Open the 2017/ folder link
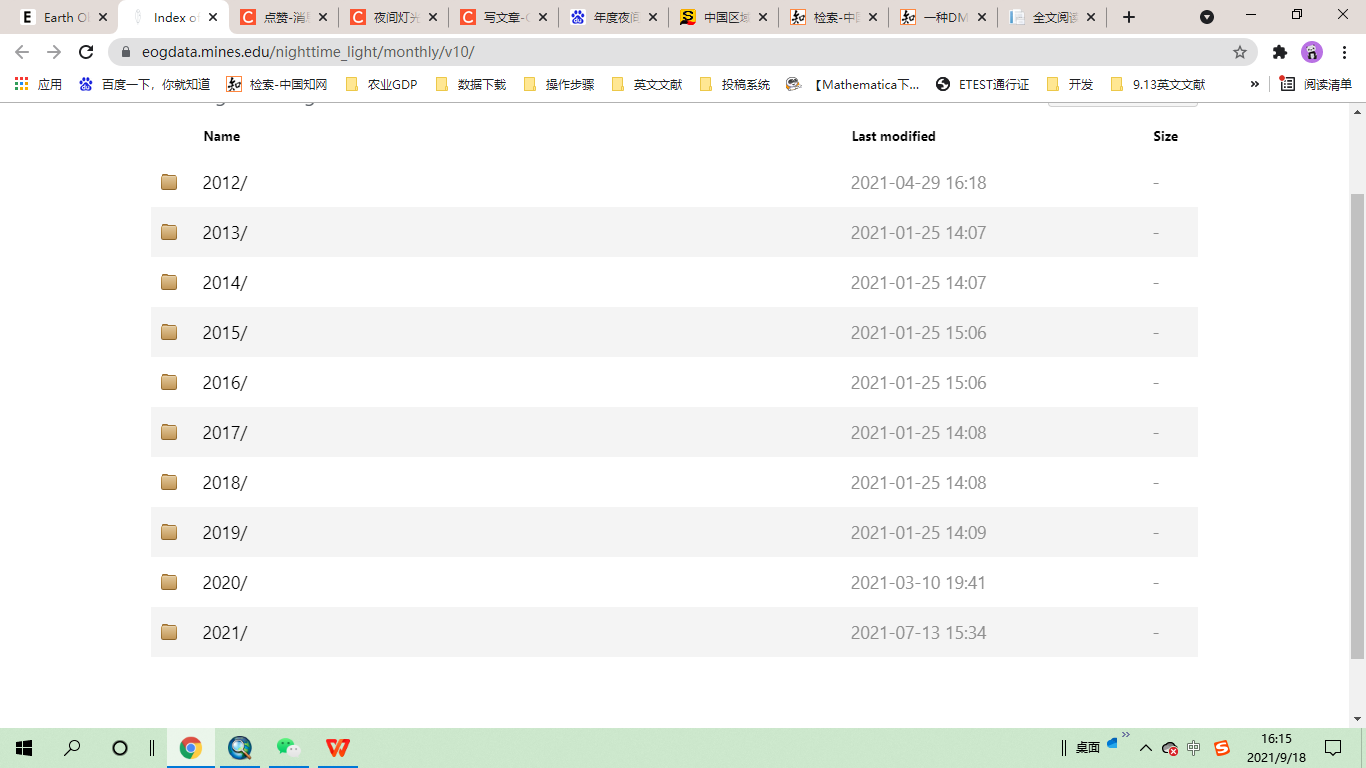This screenshot has width=1366, height=768. click(x=224, y=433)
